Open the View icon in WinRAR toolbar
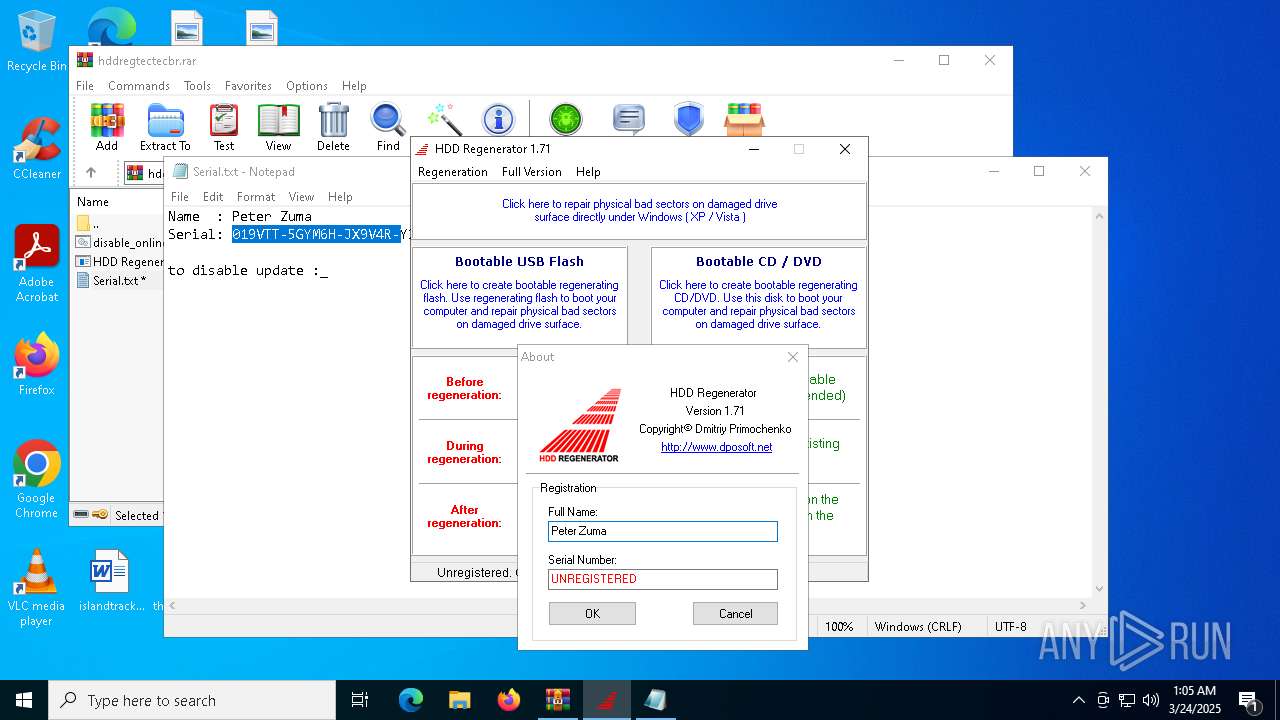 pyautogui.click(x=278, y=127)
